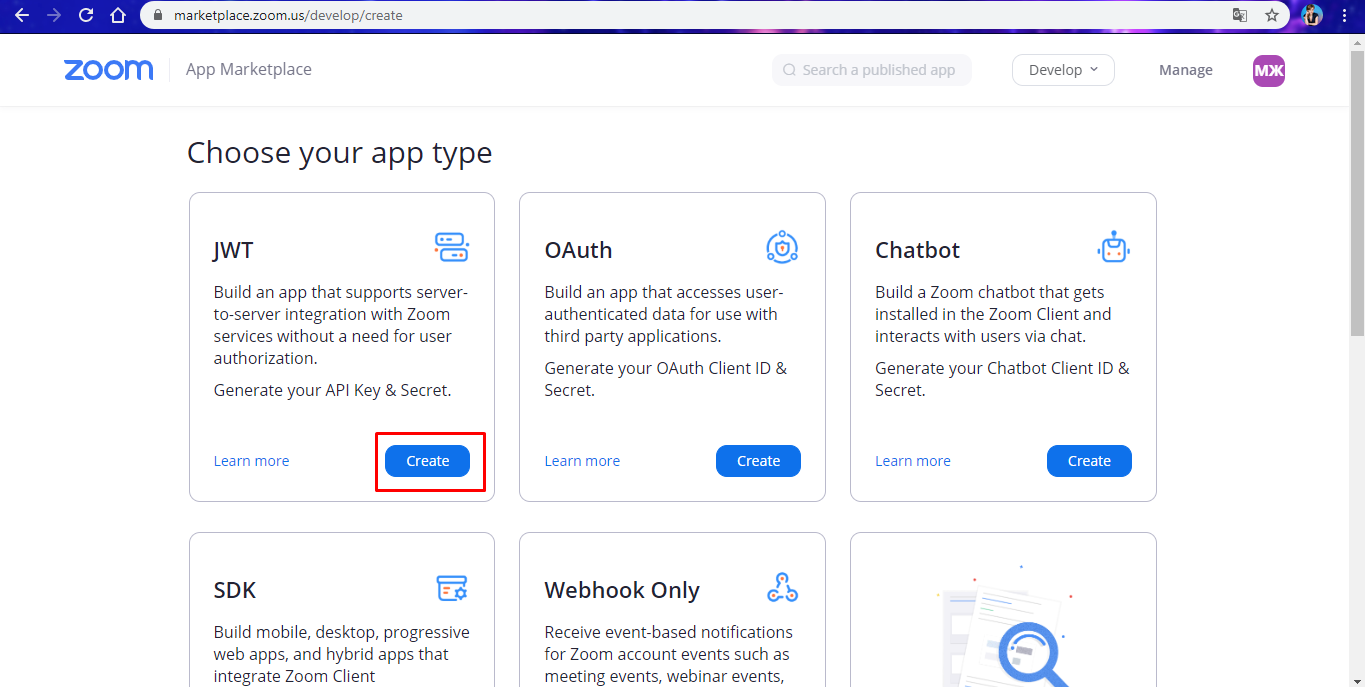Click the OAuth shield icon
The image size is (1365, 687).
[x=782, y=247]
